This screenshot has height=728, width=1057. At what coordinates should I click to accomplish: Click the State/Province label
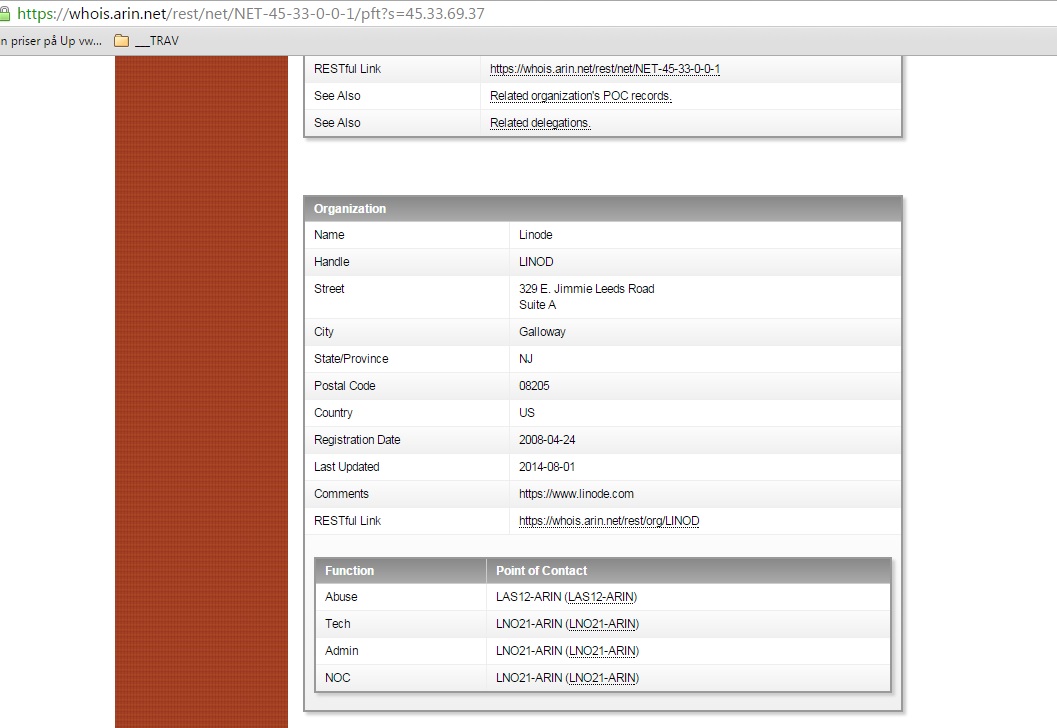pos(351,359)
